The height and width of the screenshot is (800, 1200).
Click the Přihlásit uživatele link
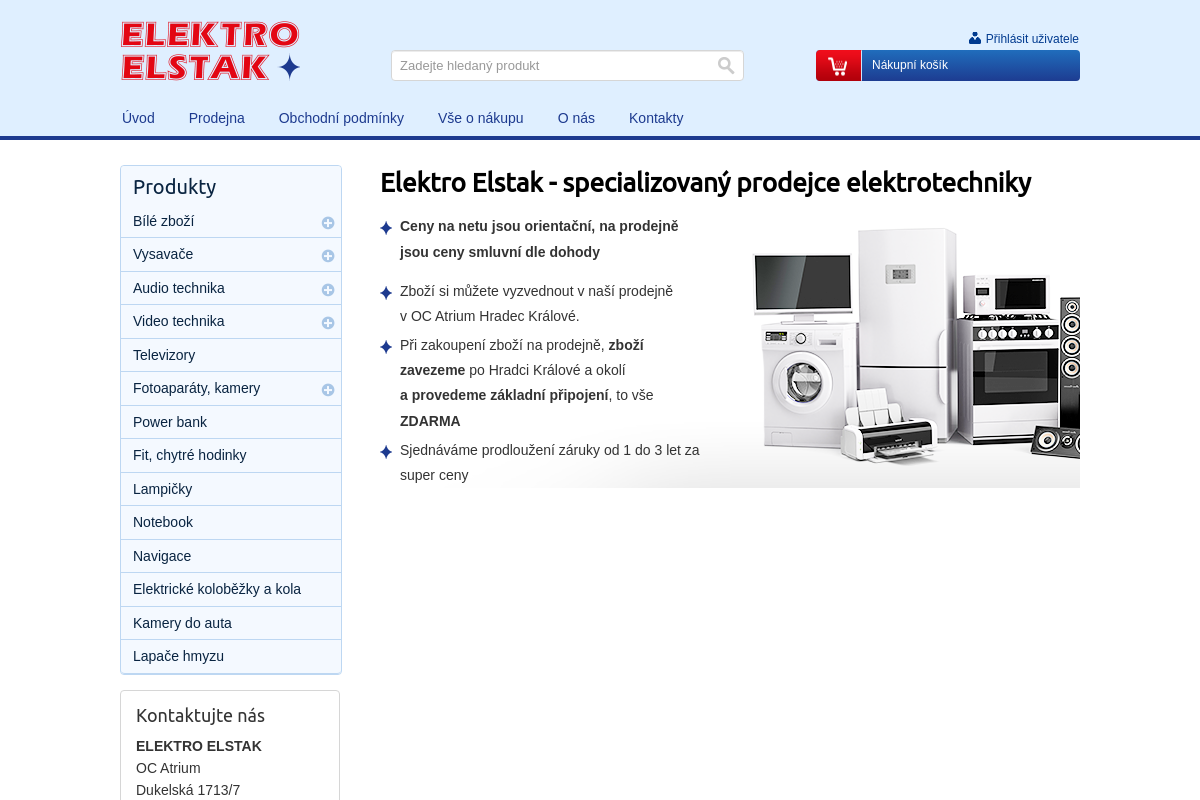click(1032, 39)
